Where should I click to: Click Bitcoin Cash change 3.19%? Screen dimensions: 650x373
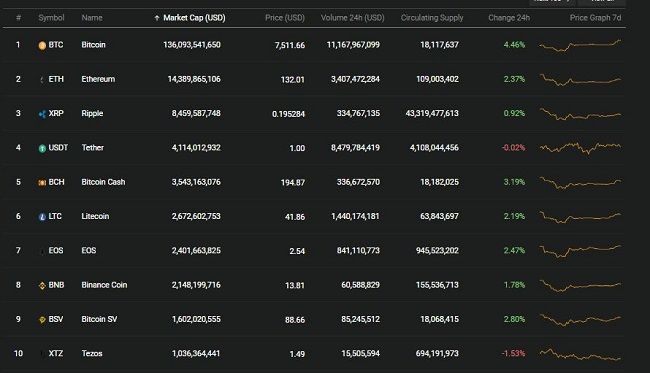tap(514, 182)
